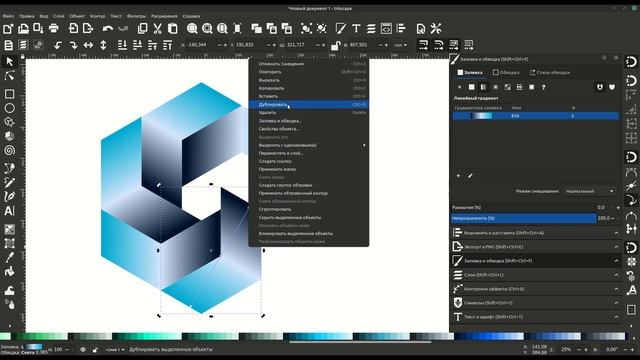Select flat color fill type
This screenshot has width=640, height=360.
471,87
